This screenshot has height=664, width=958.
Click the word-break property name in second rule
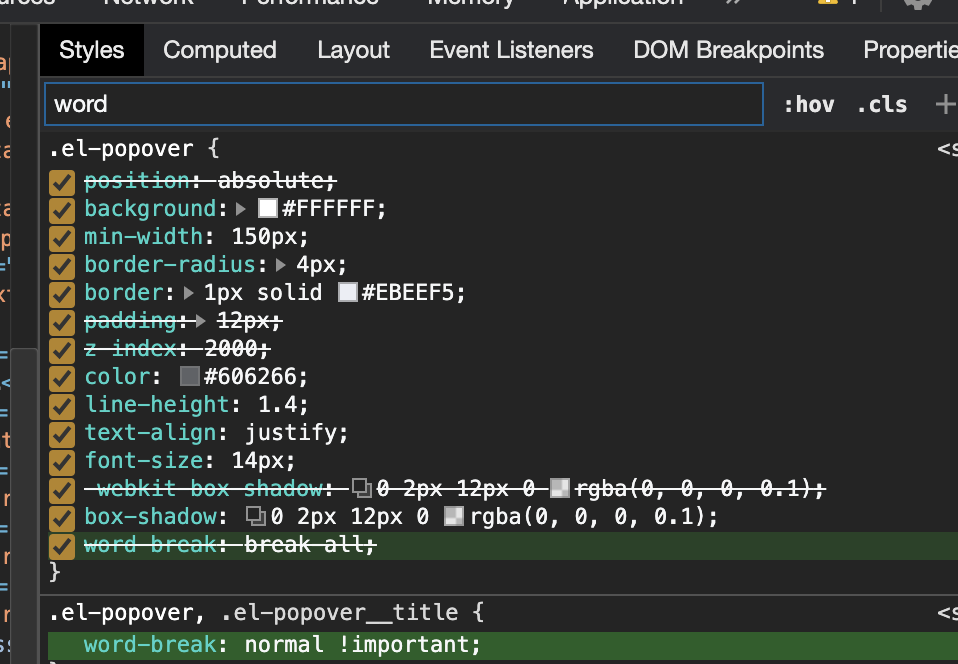[150, 644]
